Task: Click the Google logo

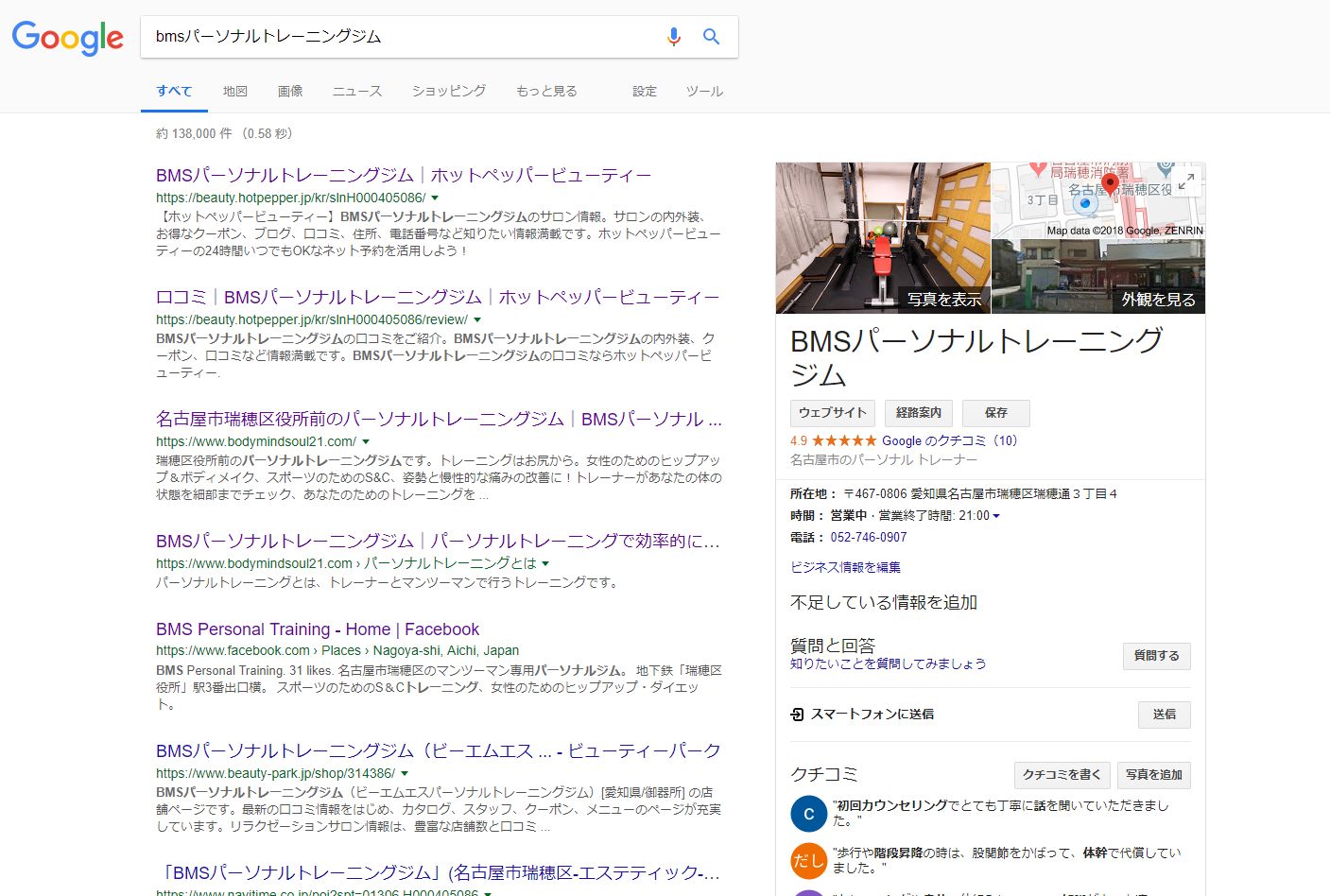Action: coord(67,37)
